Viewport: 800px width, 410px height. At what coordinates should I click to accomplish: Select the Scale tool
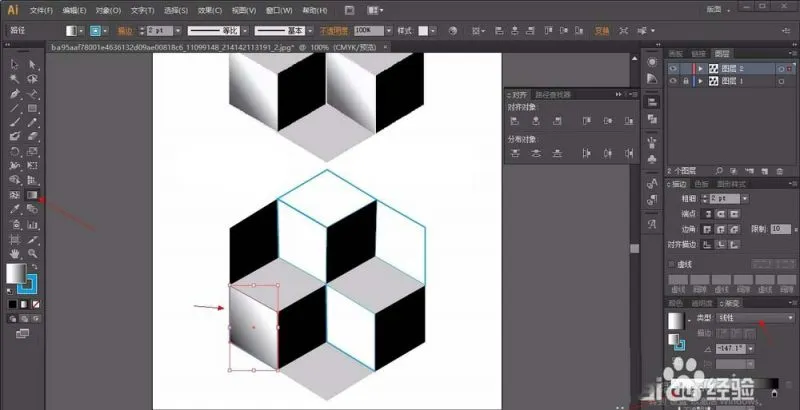(32, 151)
